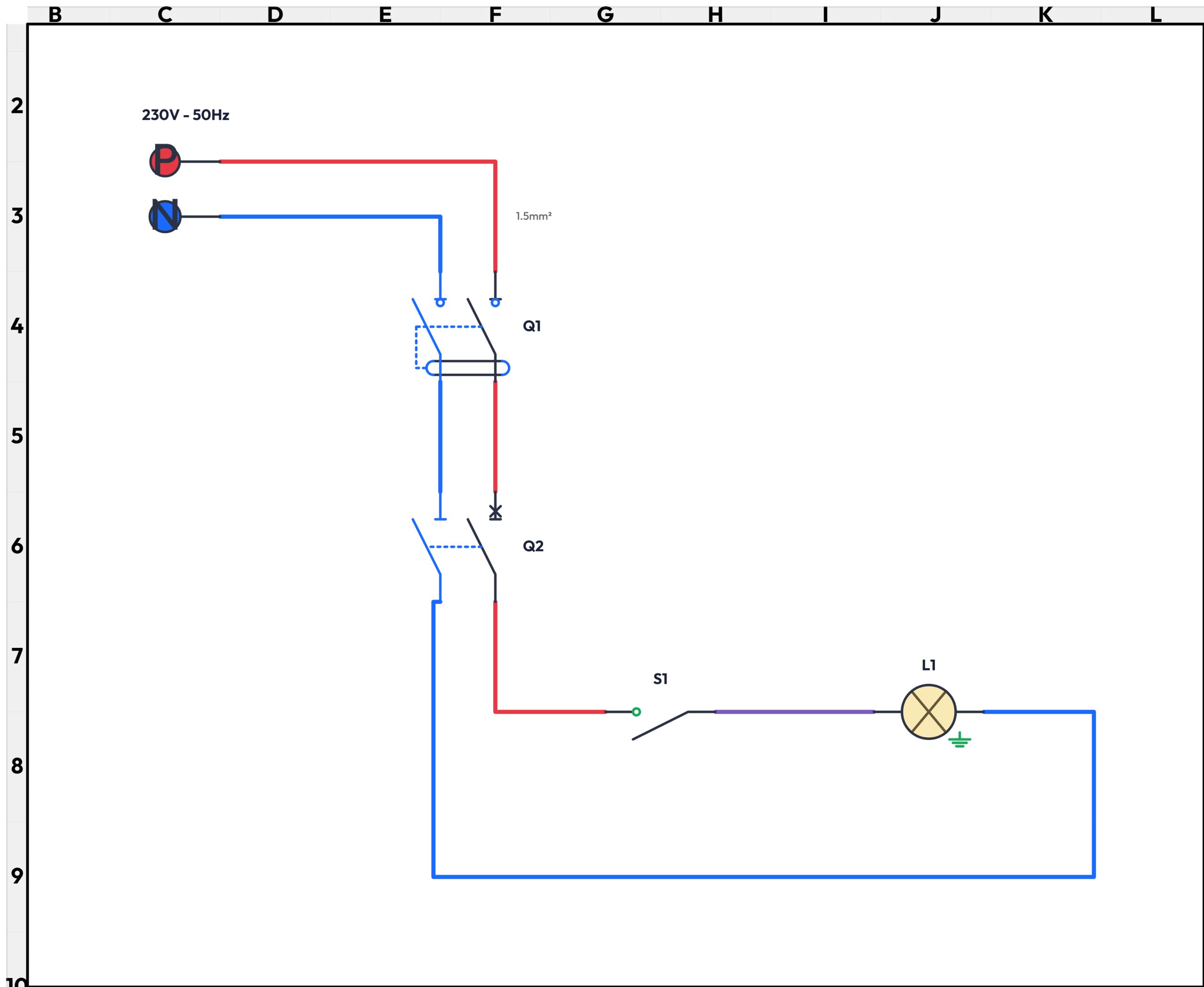Select the purple wire between S1 and L1
This screenshot has height=987, width=1204.
794,712
